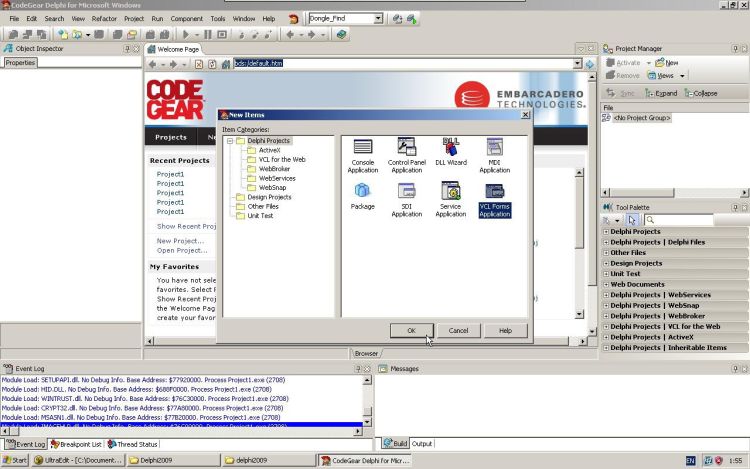Switch to the Output tab
This screenshot has height=469, width=750.
[422, 444]
